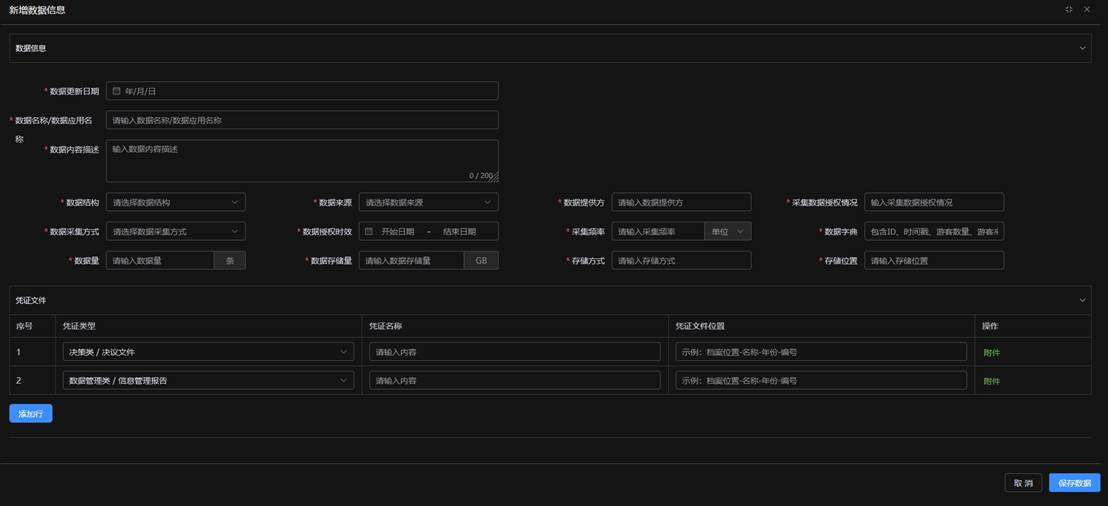Close the 新增数据信息 dialog
Image resolution: width=1108 pixels, height=506 pixels.
tap(1087, 9)
